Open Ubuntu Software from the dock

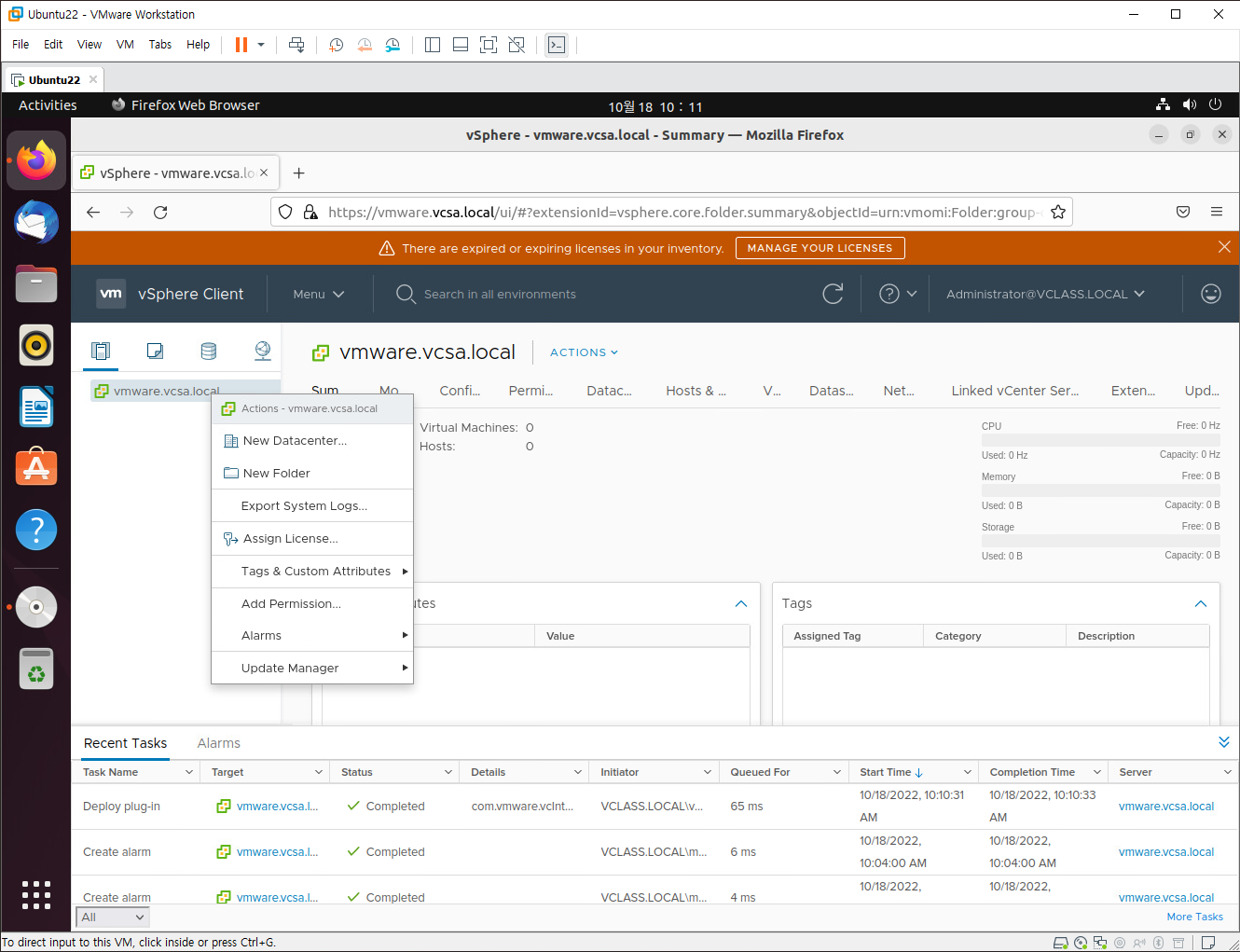(x=36, y=468)
